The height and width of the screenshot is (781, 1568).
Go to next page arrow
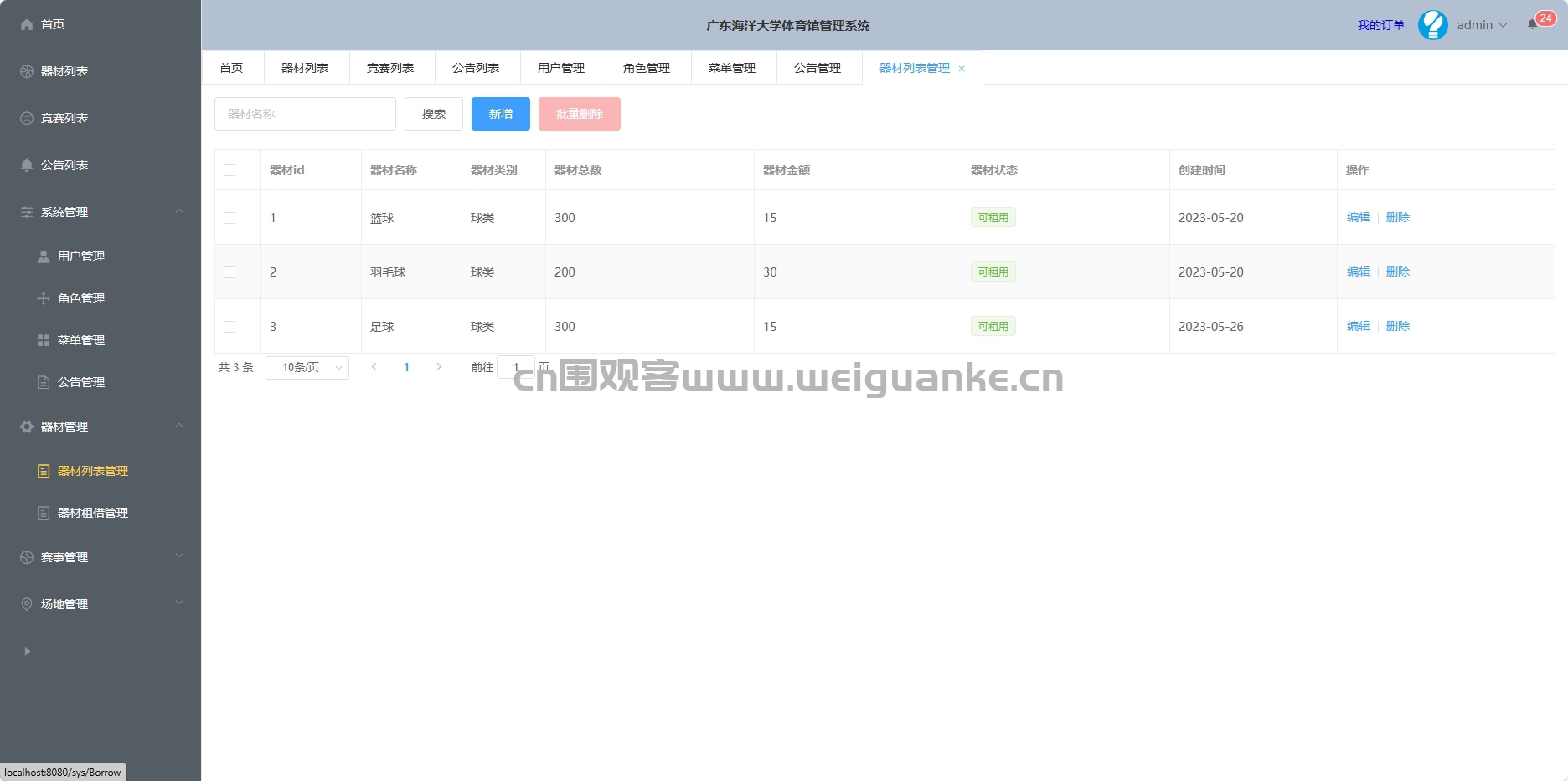439,367
